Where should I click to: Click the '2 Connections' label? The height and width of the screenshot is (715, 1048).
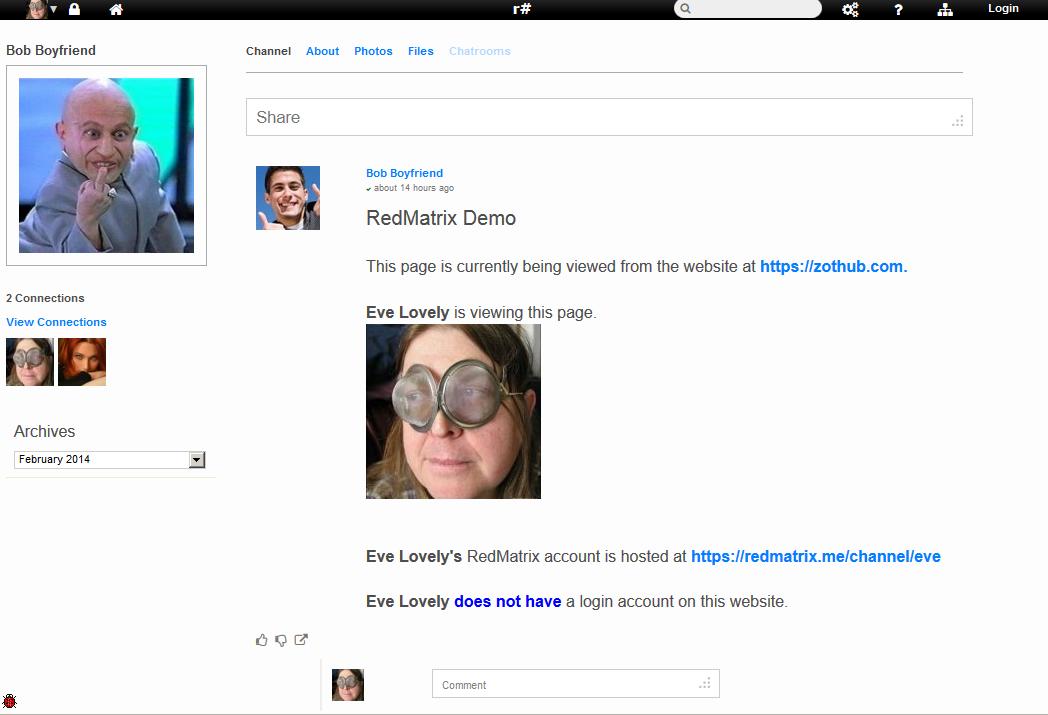(x=45, y=298)
